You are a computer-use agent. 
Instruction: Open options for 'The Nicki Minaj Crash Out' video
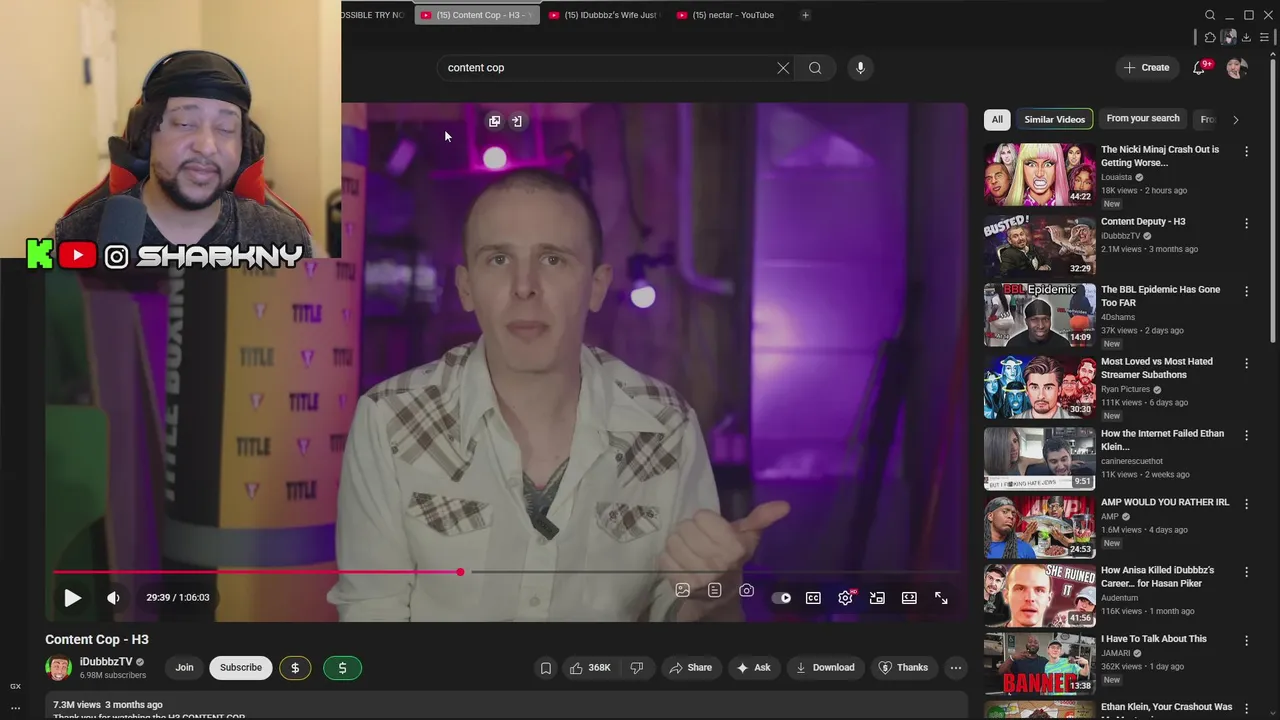[1246, 151]
